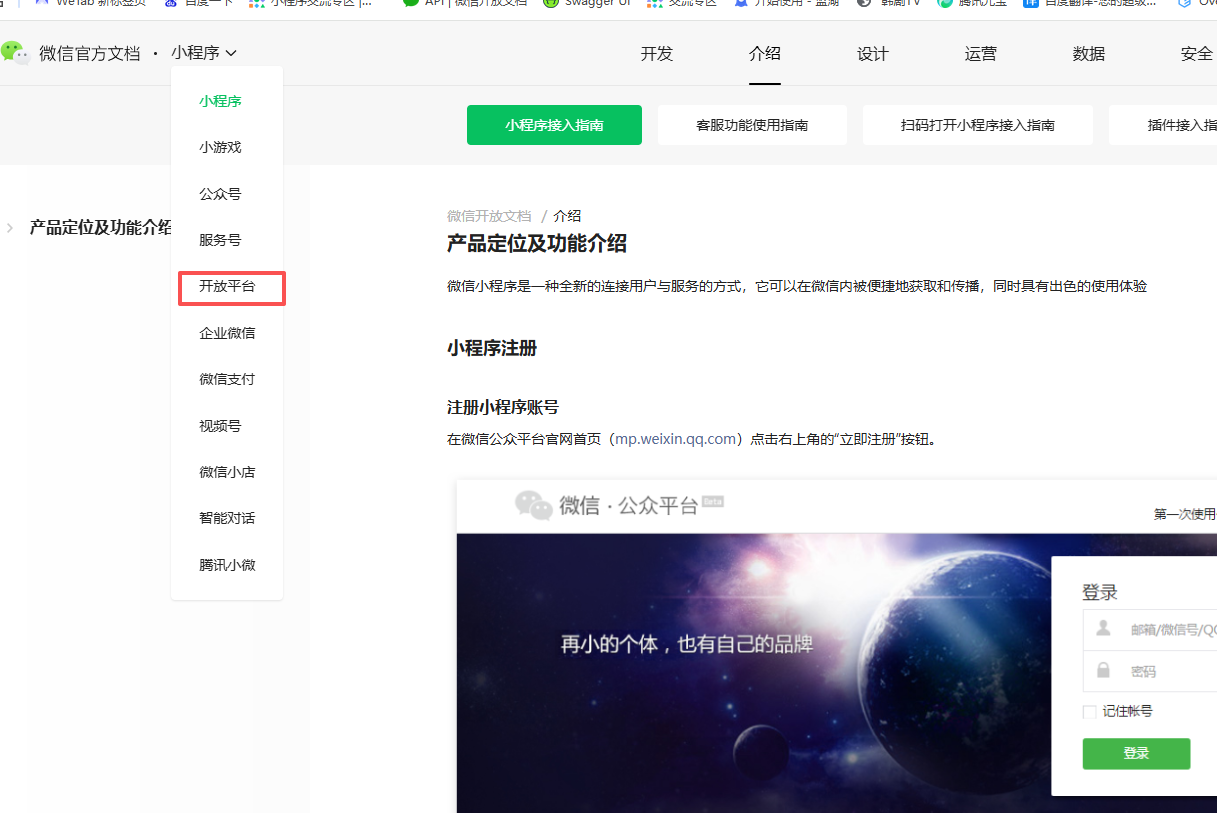Viewport: 1217px width, 813px height.
Task: Click the 密码 input in the screenshot
Action: point(1150,671)
